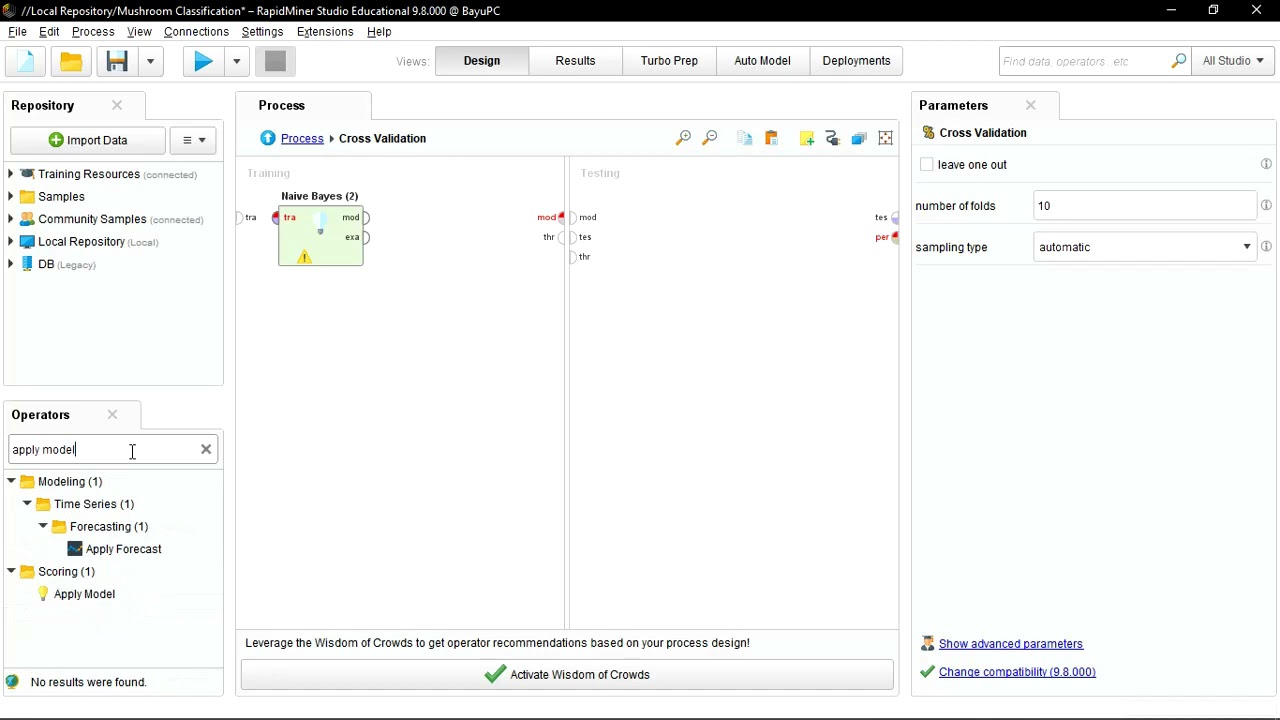This screenshot has width=1280, height=720.
Task: Close the Operators panel
Action: [112, 414]
